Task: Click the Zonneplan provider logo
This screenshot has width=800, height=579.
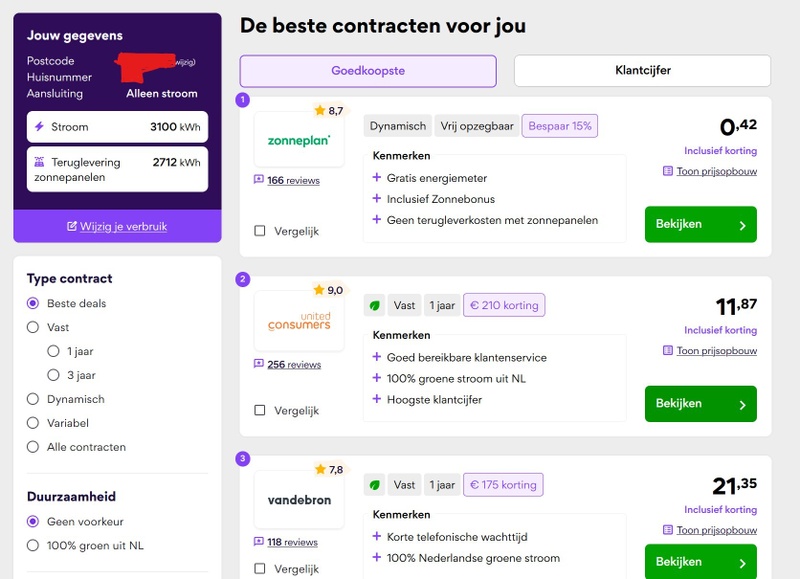Action: point(298,141)
